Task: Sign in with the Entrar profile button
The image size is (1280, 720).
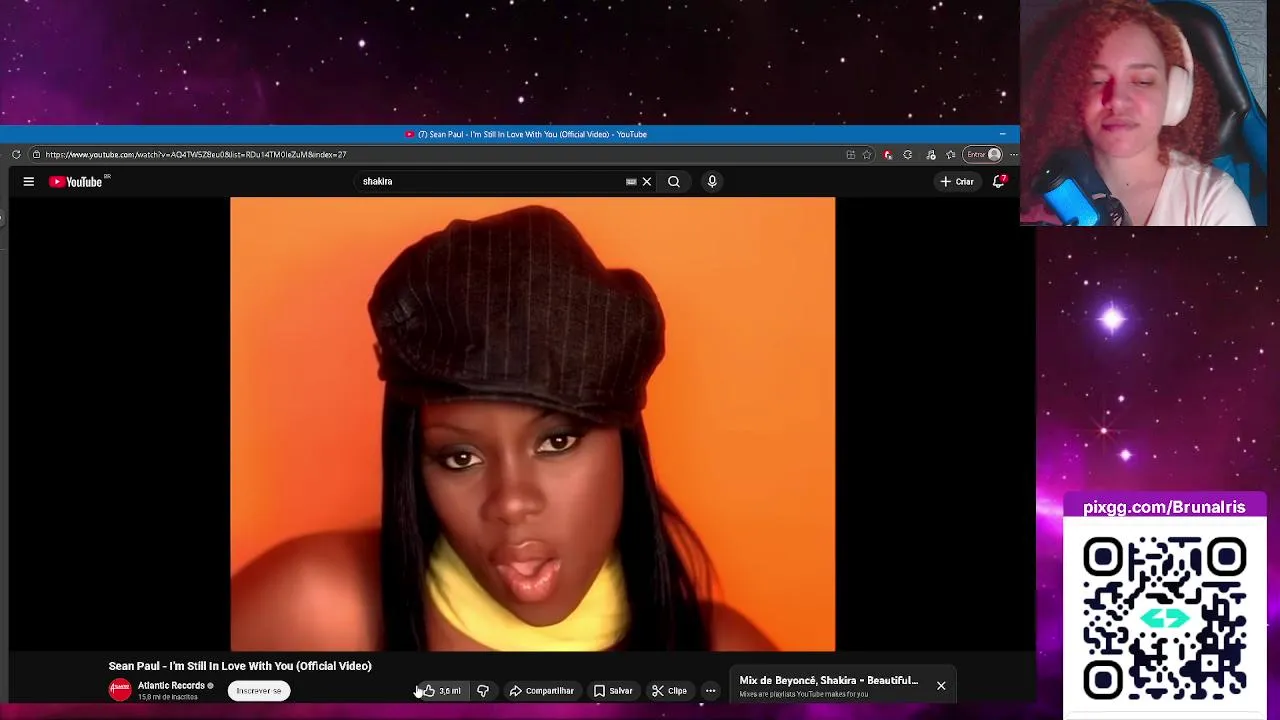Action: pos(984,154)
